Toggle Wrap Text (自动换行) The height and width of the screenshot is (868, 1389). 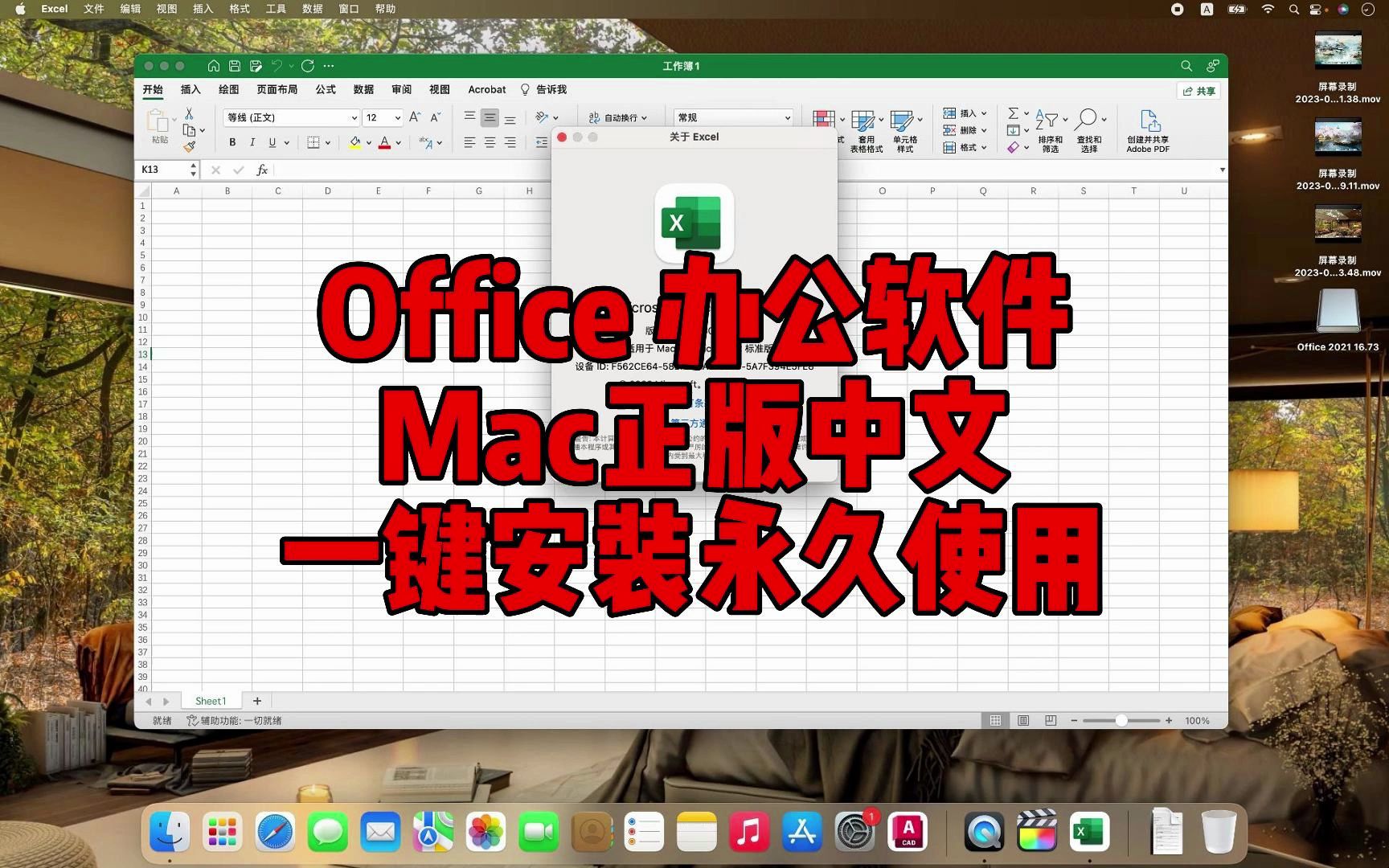click(617, 117)
